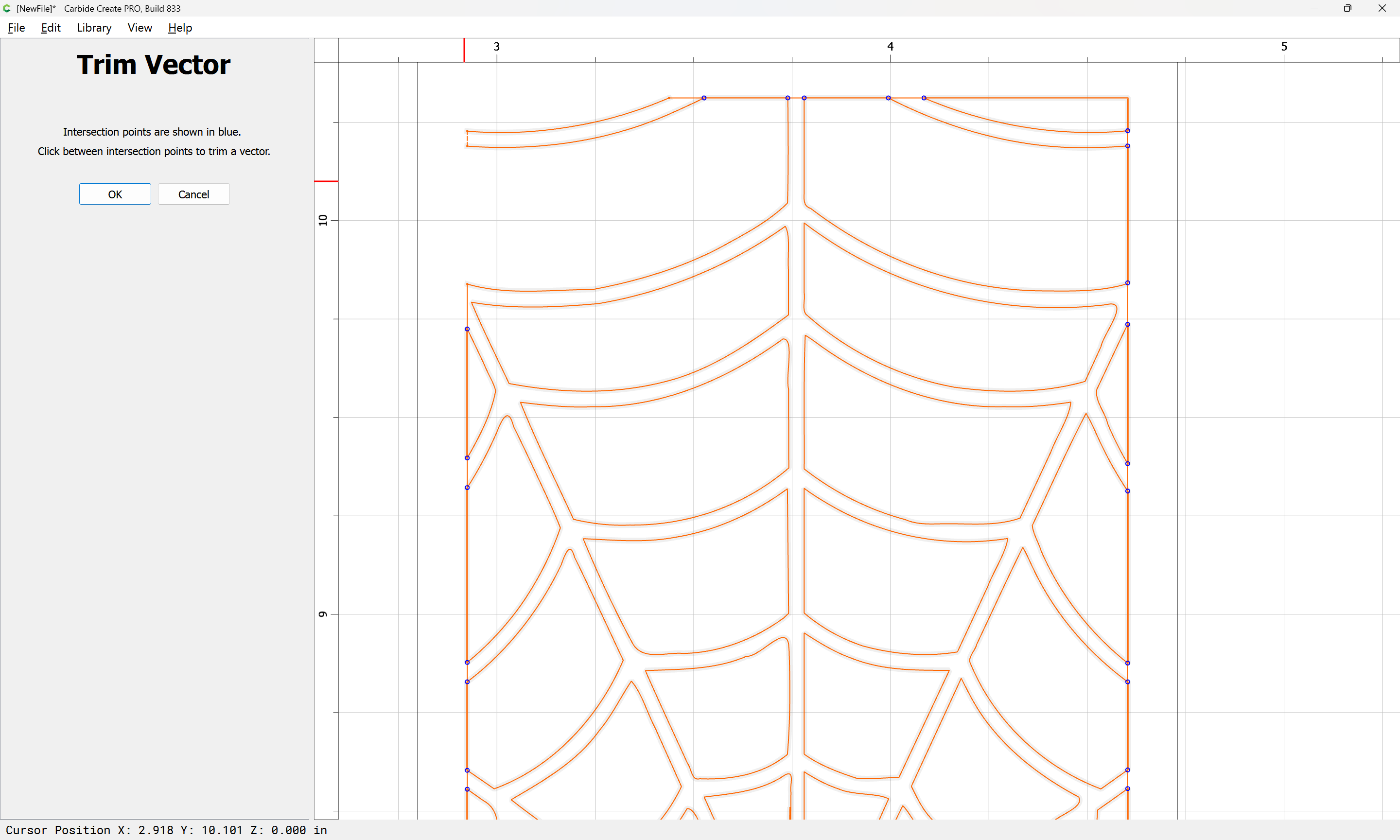Trim the top-edge segment left of the center spine
The width and height of the screenshot is (1400, 840).
[x=746, y=98]
